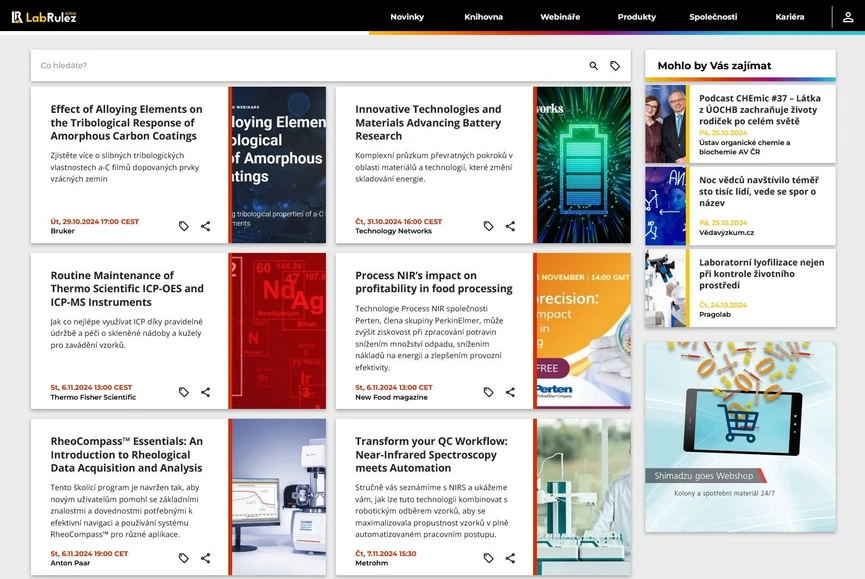Open 'Noc vědců navštívilo' article
This screenshot has width=865, height=579.
tap(759, 191)
